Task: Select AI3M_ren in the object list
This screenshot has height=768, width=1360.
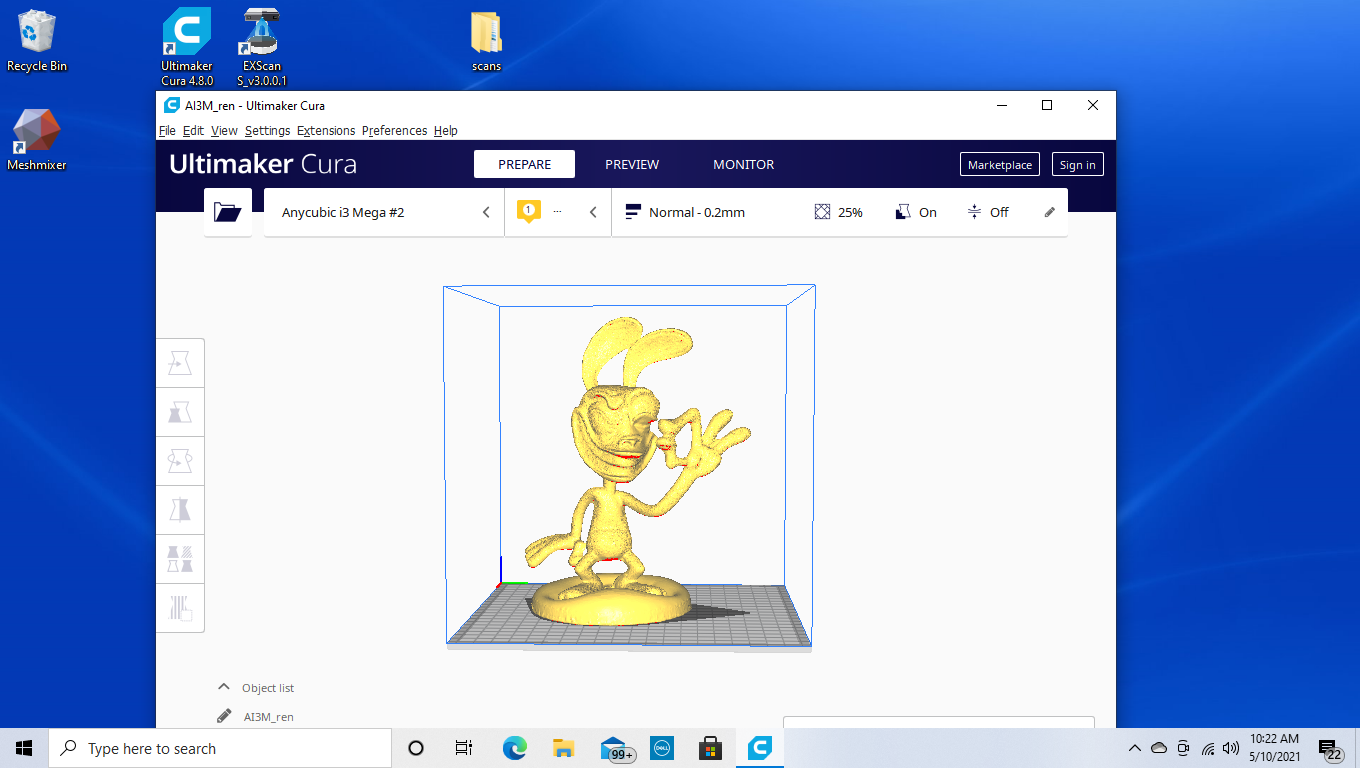Action: pos(269,717)
